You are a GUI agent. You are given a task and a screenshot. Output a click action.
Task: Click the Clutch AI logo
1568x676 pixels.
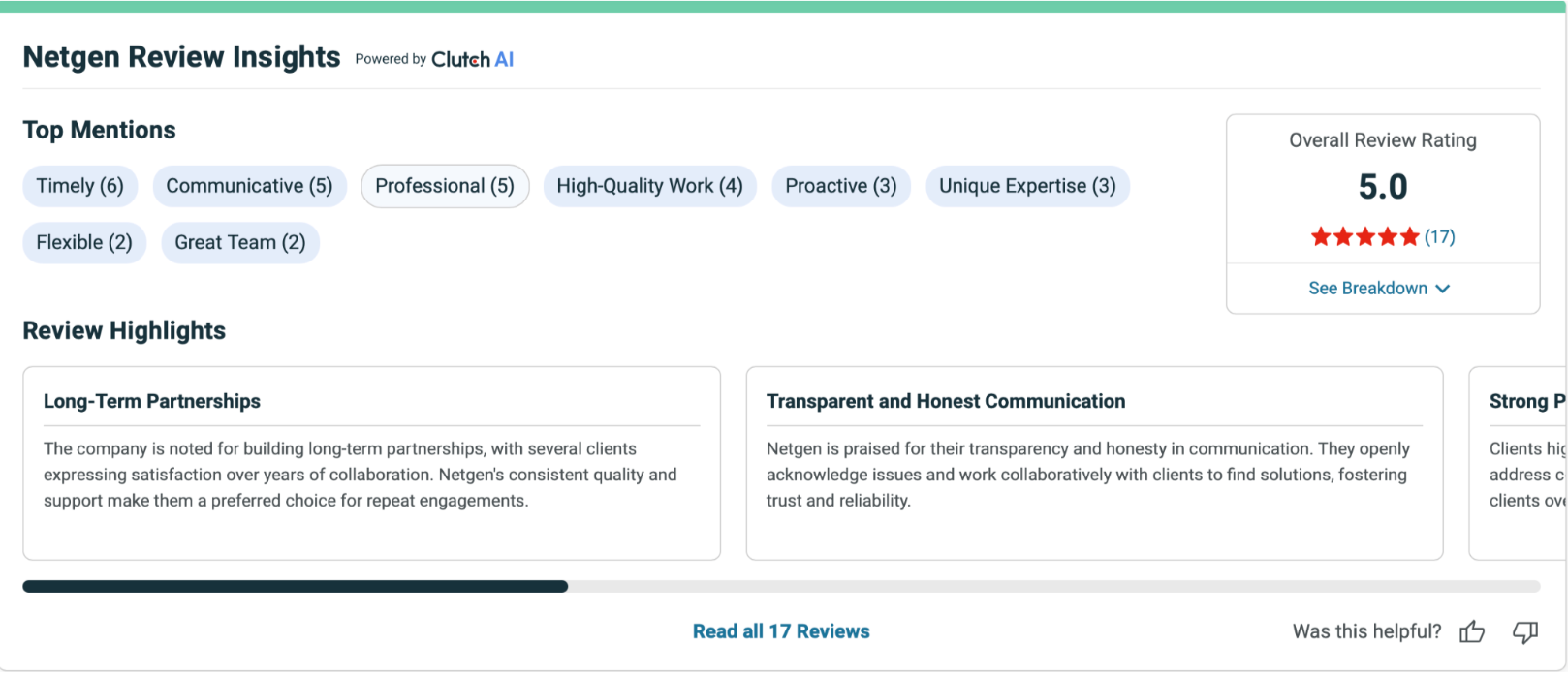tap(472, 59)
